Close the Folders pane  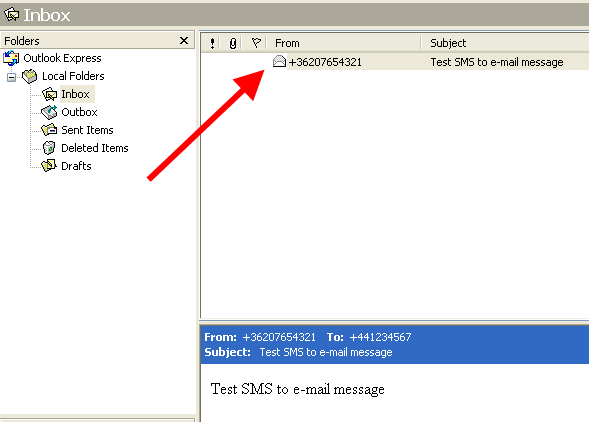pyautogui.click(x=184, y=41)
